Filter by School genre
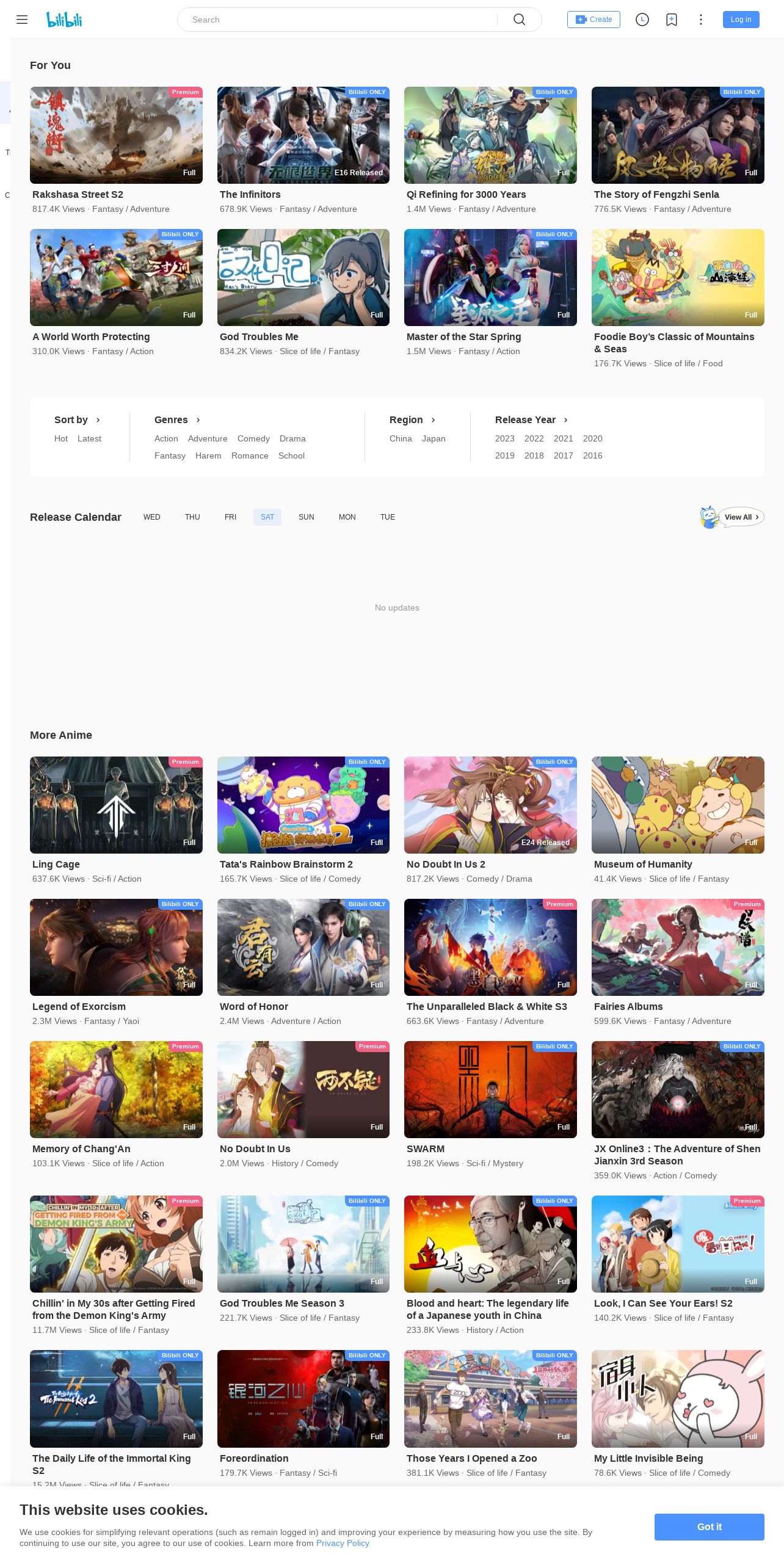Viewport: 784px width, 1568px height. pos(291,456)
